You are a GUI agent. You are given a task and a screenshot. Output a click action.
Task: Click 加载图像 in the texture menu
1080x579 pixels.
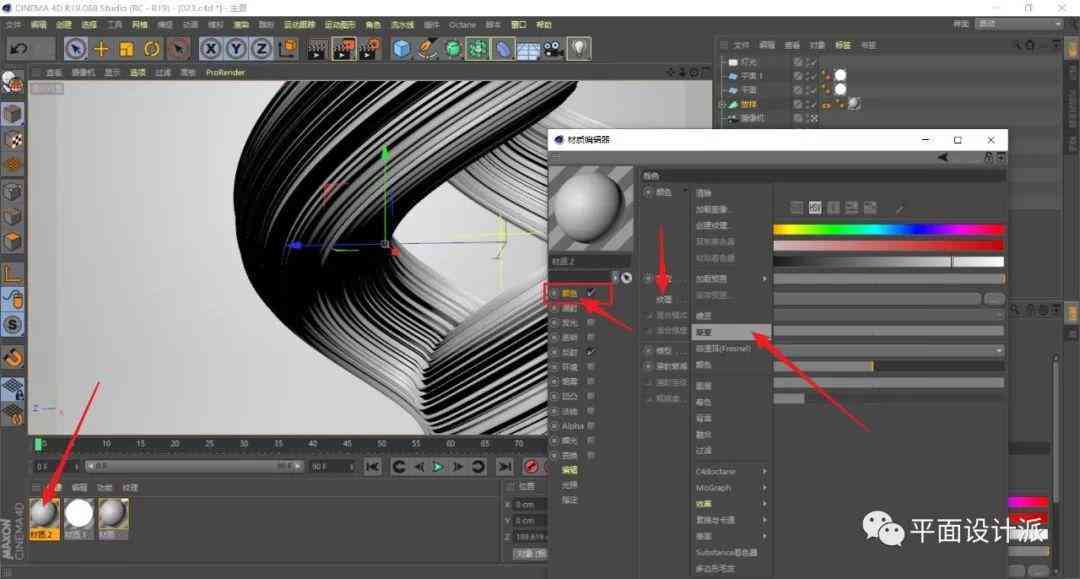point(712,209)
